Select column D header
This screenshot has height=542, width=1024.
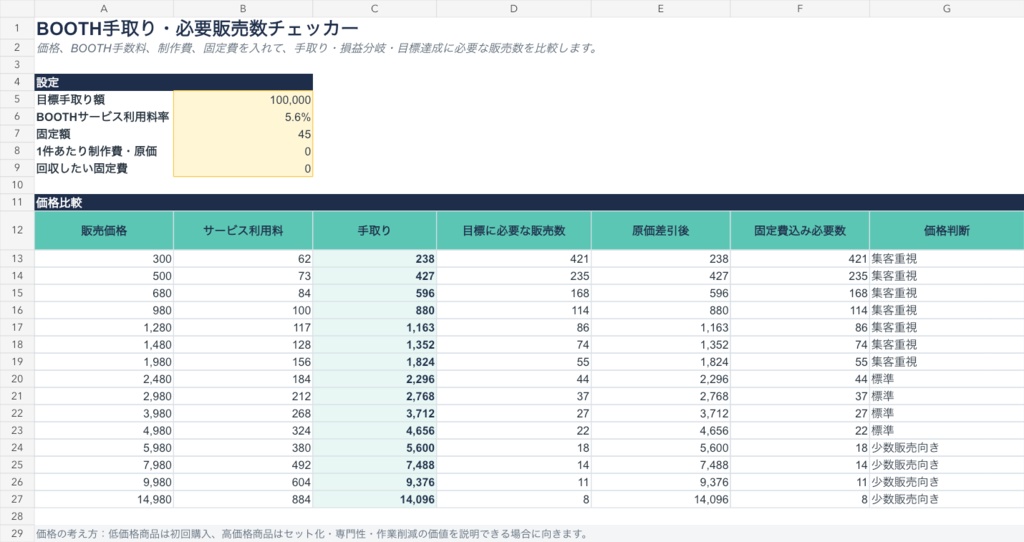pyautogui.click(x=513, y=8)
